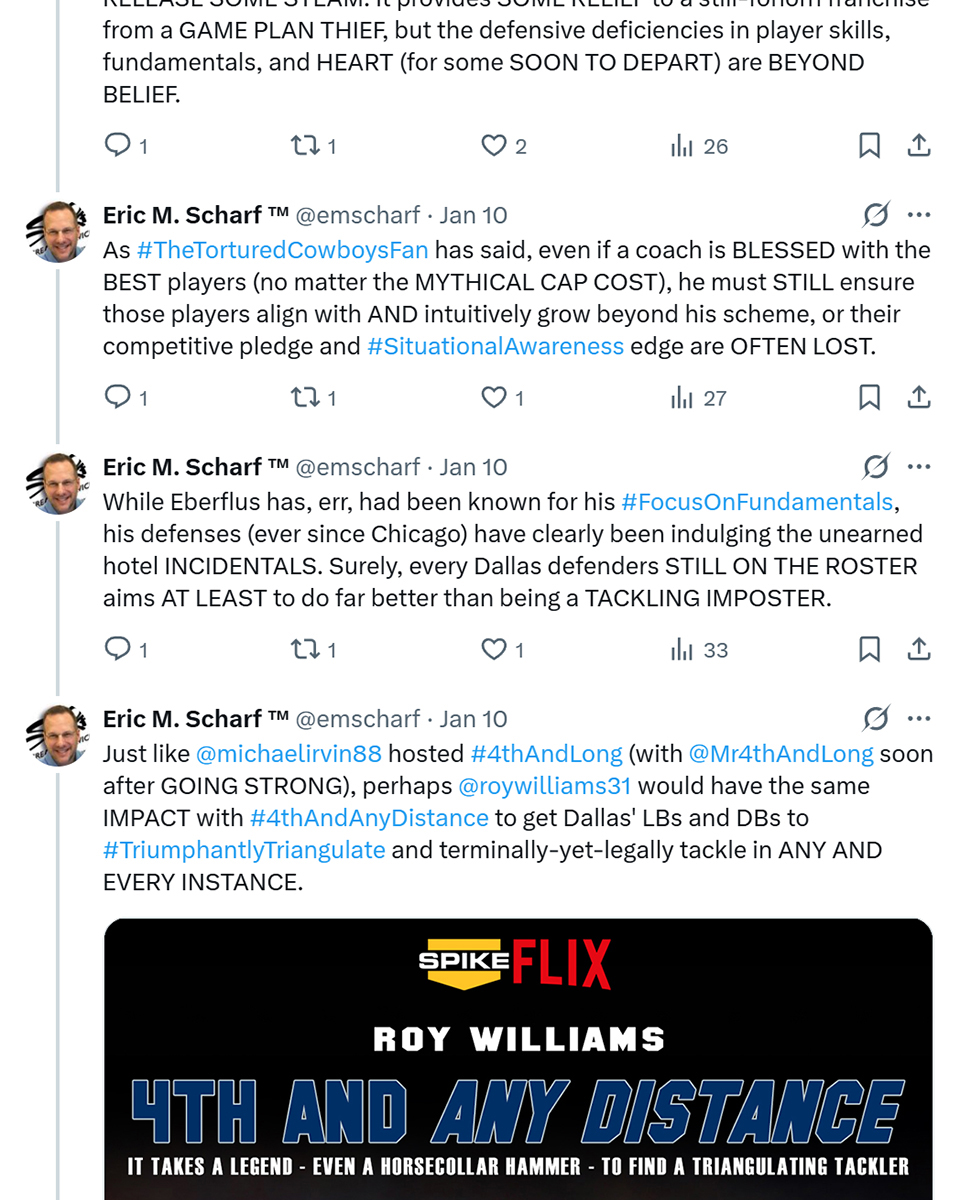Click Grok icon on 4thAndLong tweet
960x1200 pixels.
[876, 719]
